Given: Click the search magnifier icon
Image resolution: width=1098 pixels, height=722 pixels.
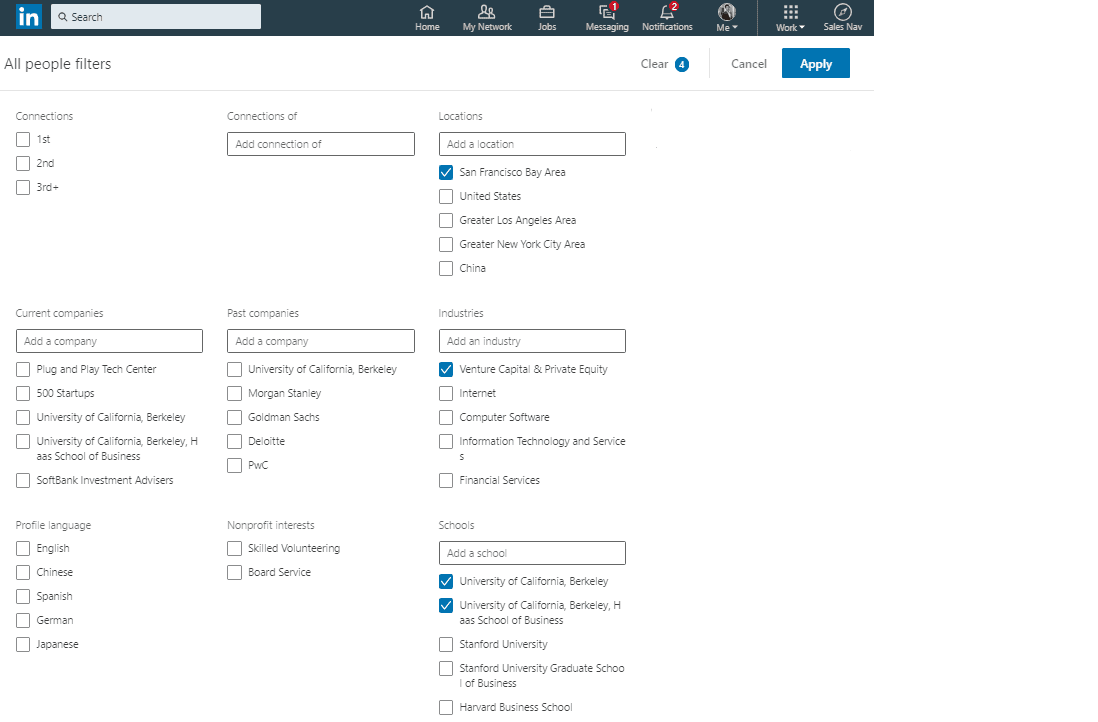Looking at the screenshot, I should [x=63, y=16].
